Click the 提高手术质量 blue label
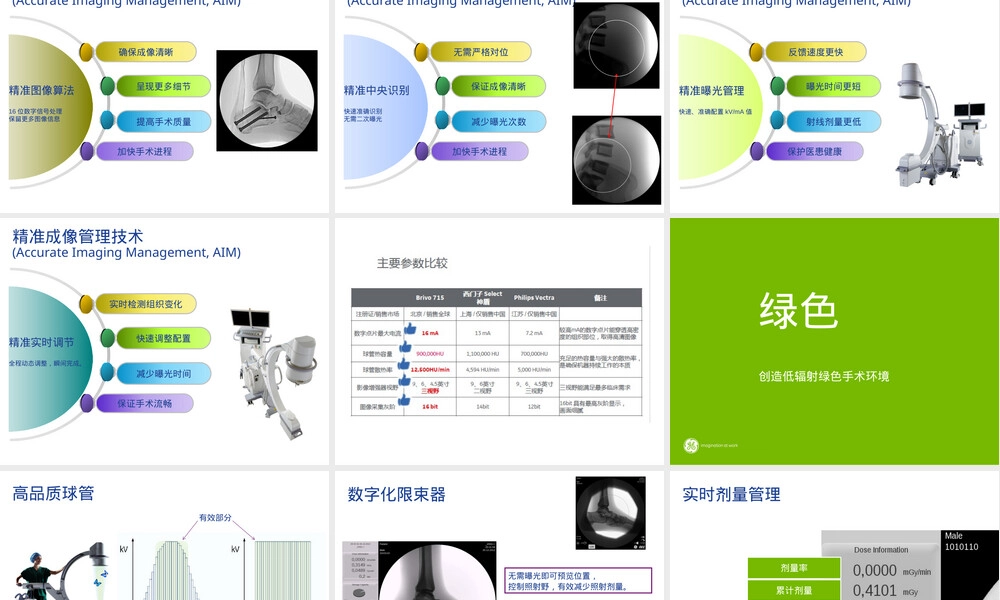1000x600 pixels. point(163,121)
